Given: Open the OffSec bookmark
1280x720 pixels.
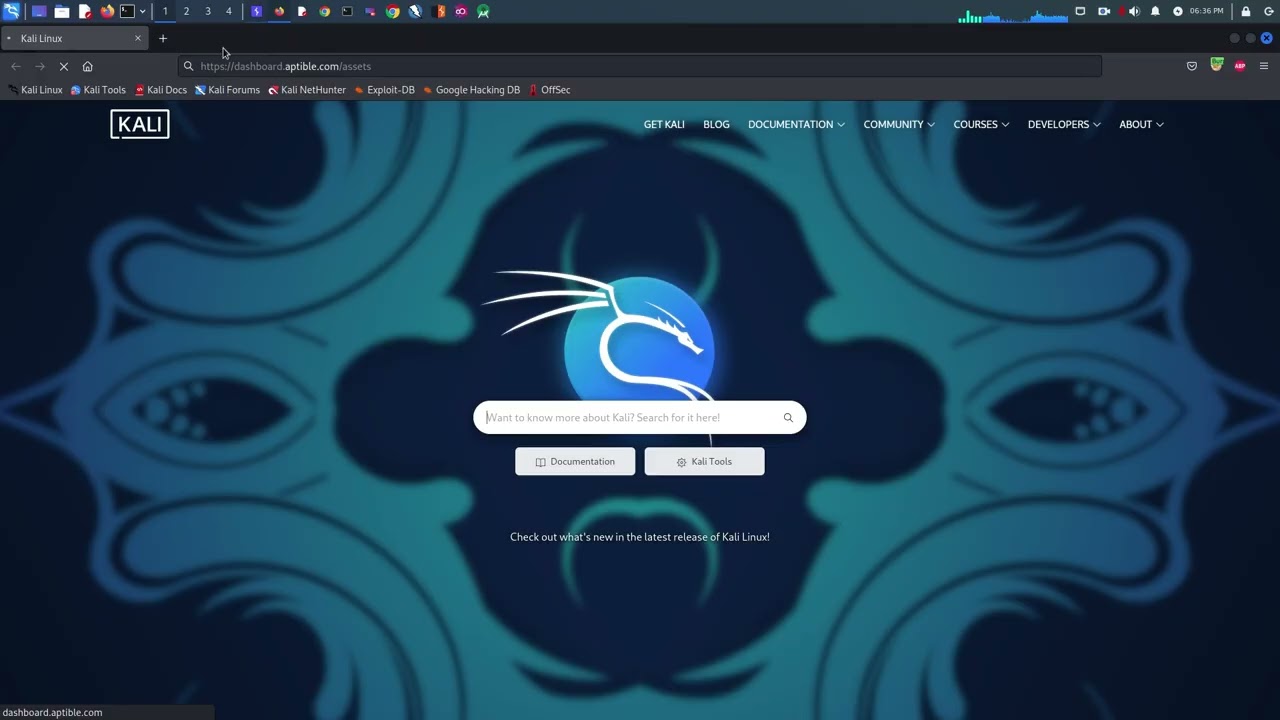Looking at the screenshot, I should [550, 90].
